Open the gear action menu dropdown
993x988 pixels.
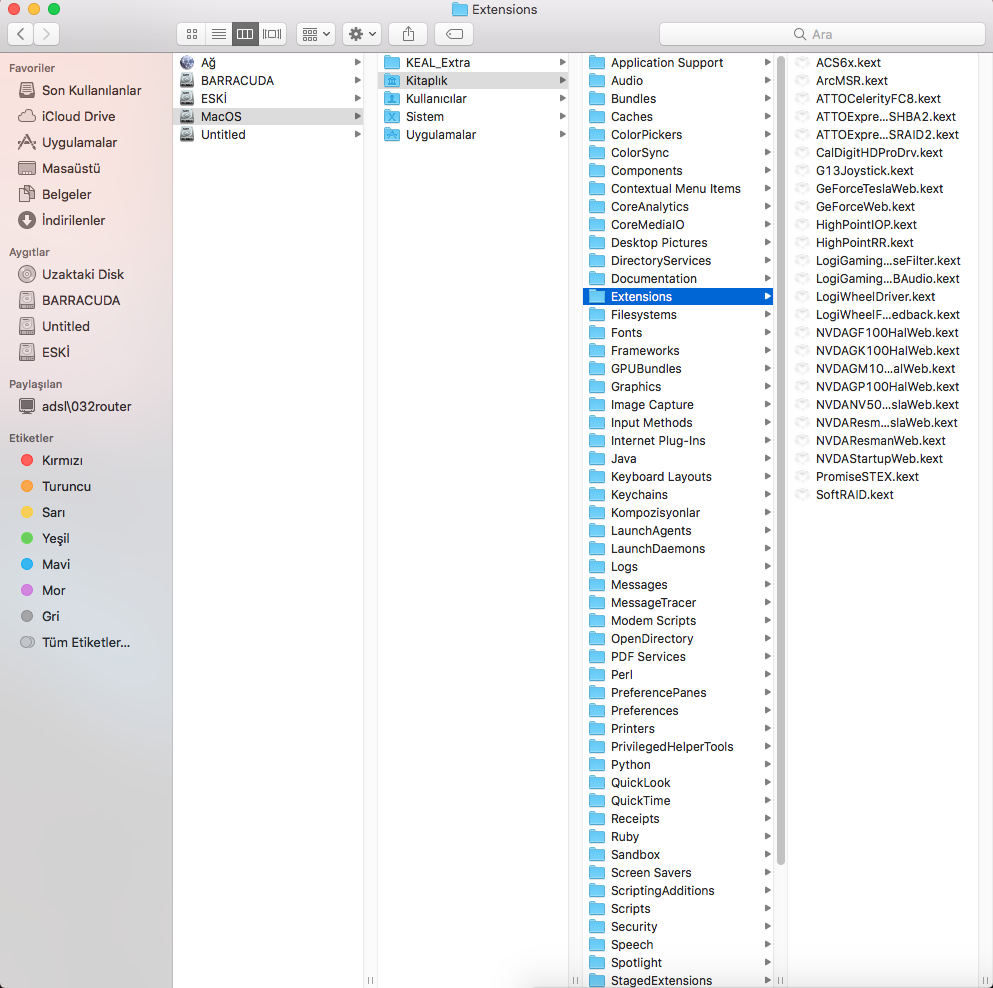[x=361, y=34]
